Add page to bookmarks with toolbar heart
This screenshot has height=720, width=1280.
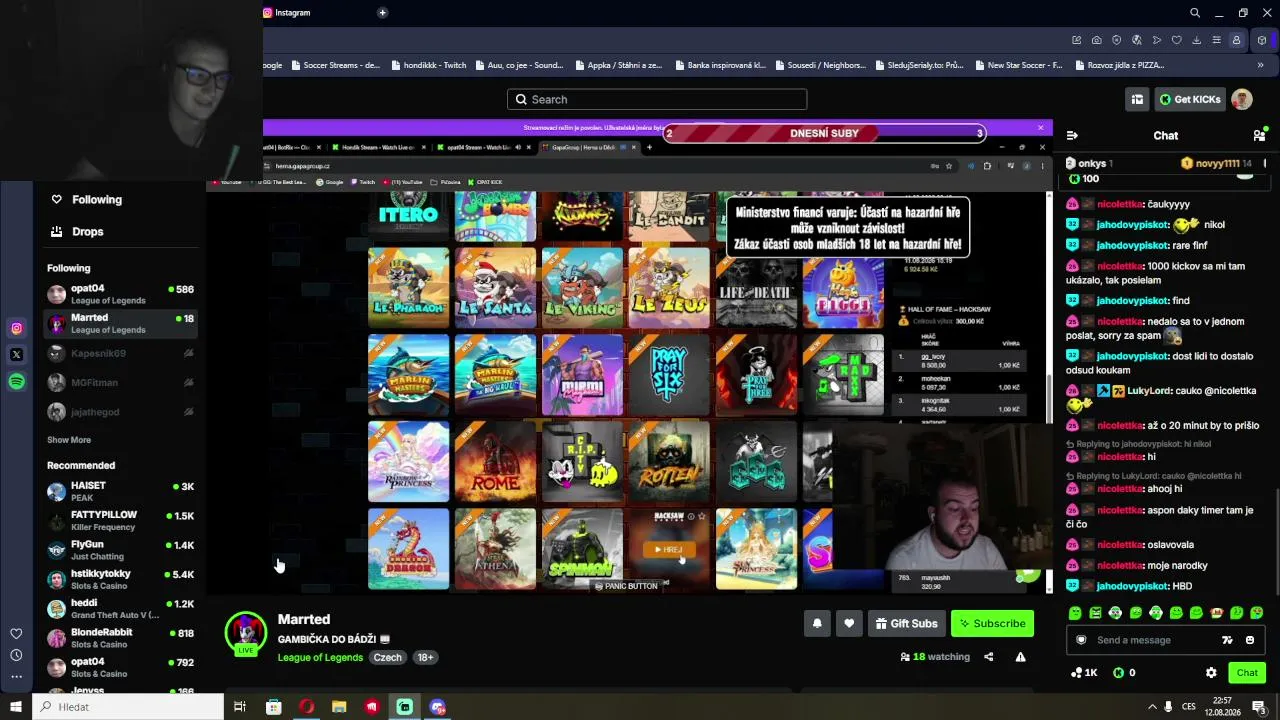(x=1177, y=40)
